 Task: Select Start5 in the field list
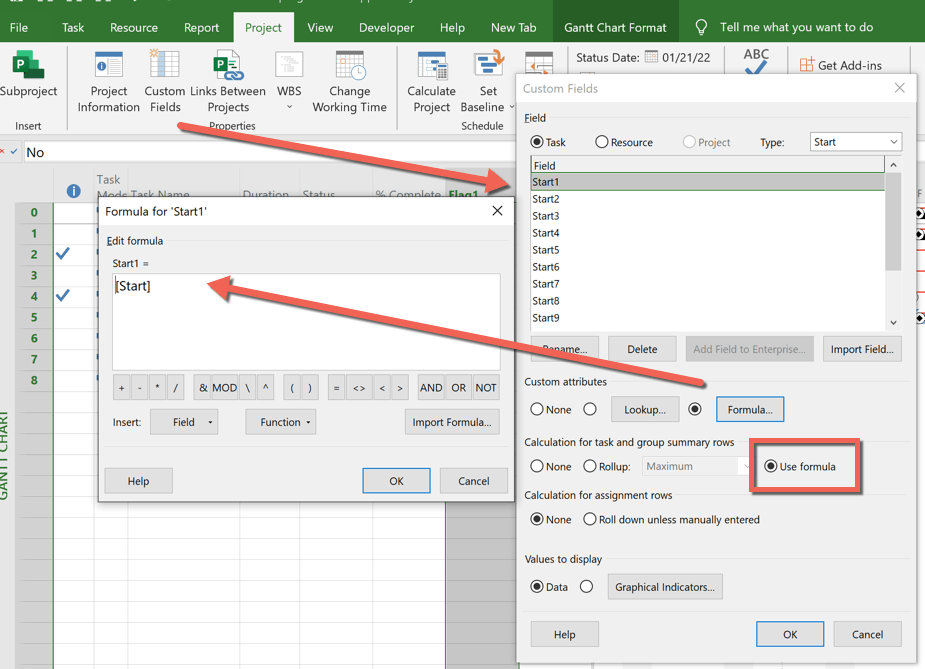708,250
